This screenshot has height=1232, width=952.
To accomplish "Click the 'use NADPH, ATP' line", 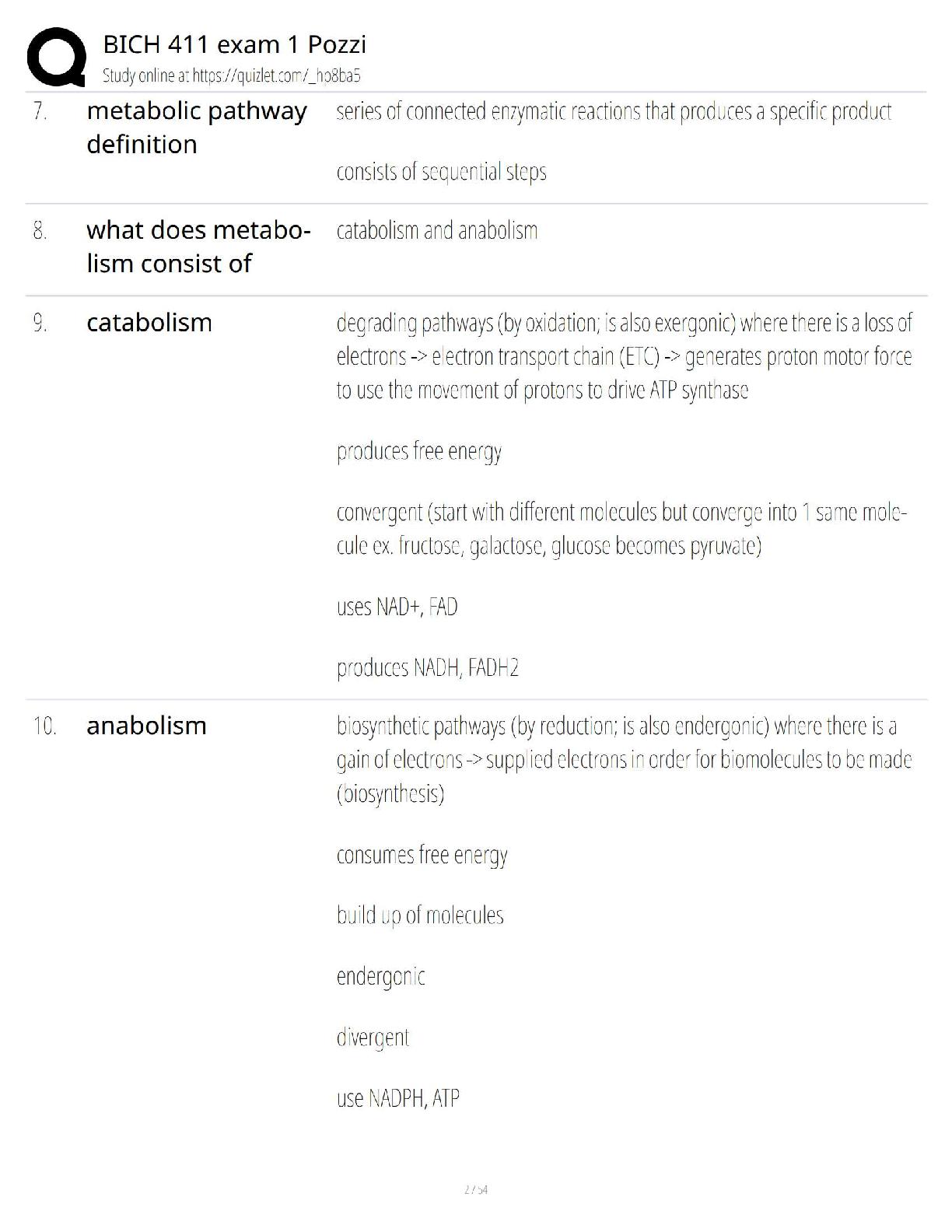I will (x=397, y=1098).
